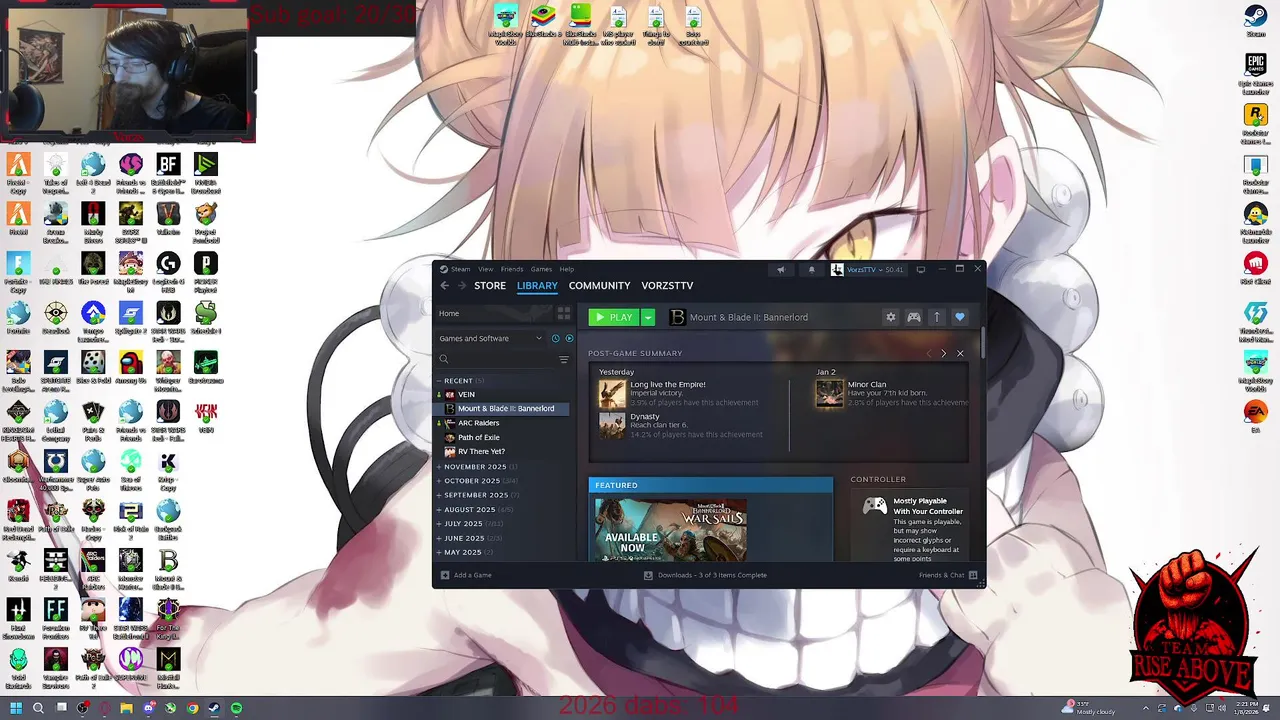
Task: Expand the OCTOBER 2025 section
Action: [x=476, y=481]
